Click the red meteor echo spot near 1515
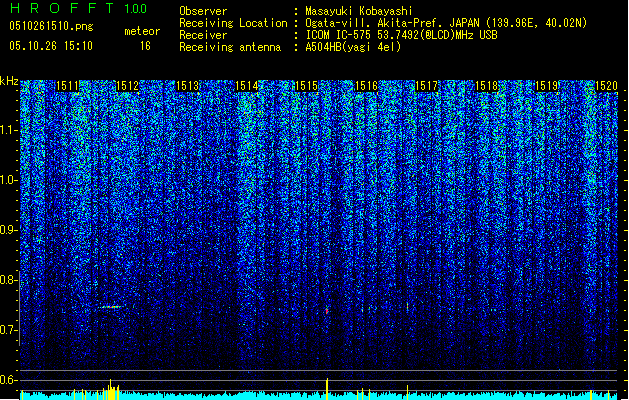 (327, 311)
